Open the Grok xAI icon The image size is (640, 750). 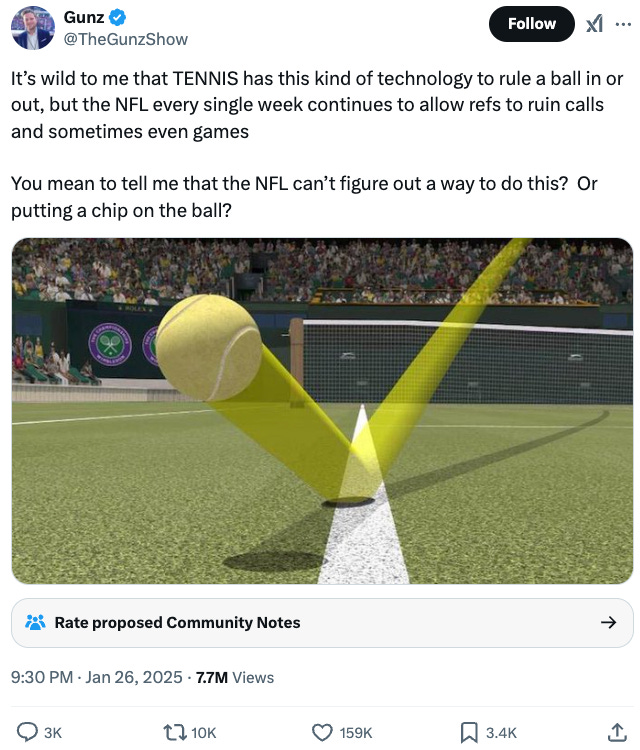click(595, 23)
